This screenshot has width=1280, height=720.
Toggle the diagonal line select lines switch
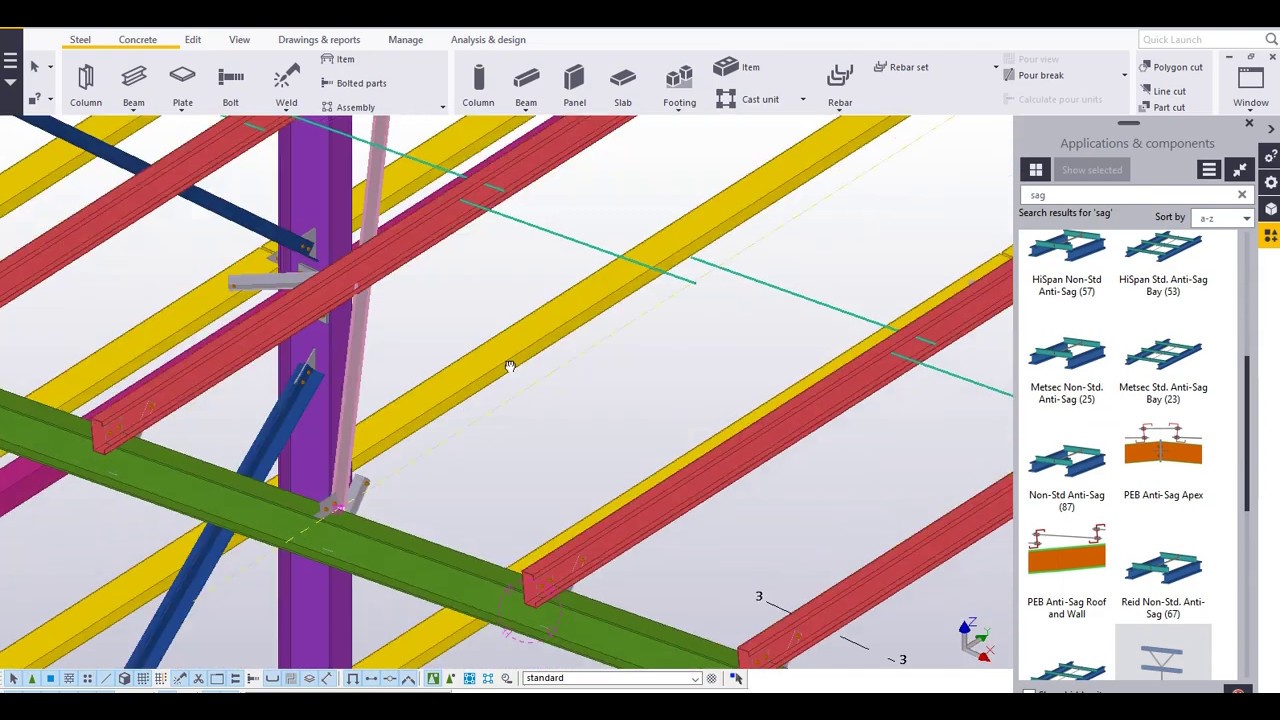106,678
